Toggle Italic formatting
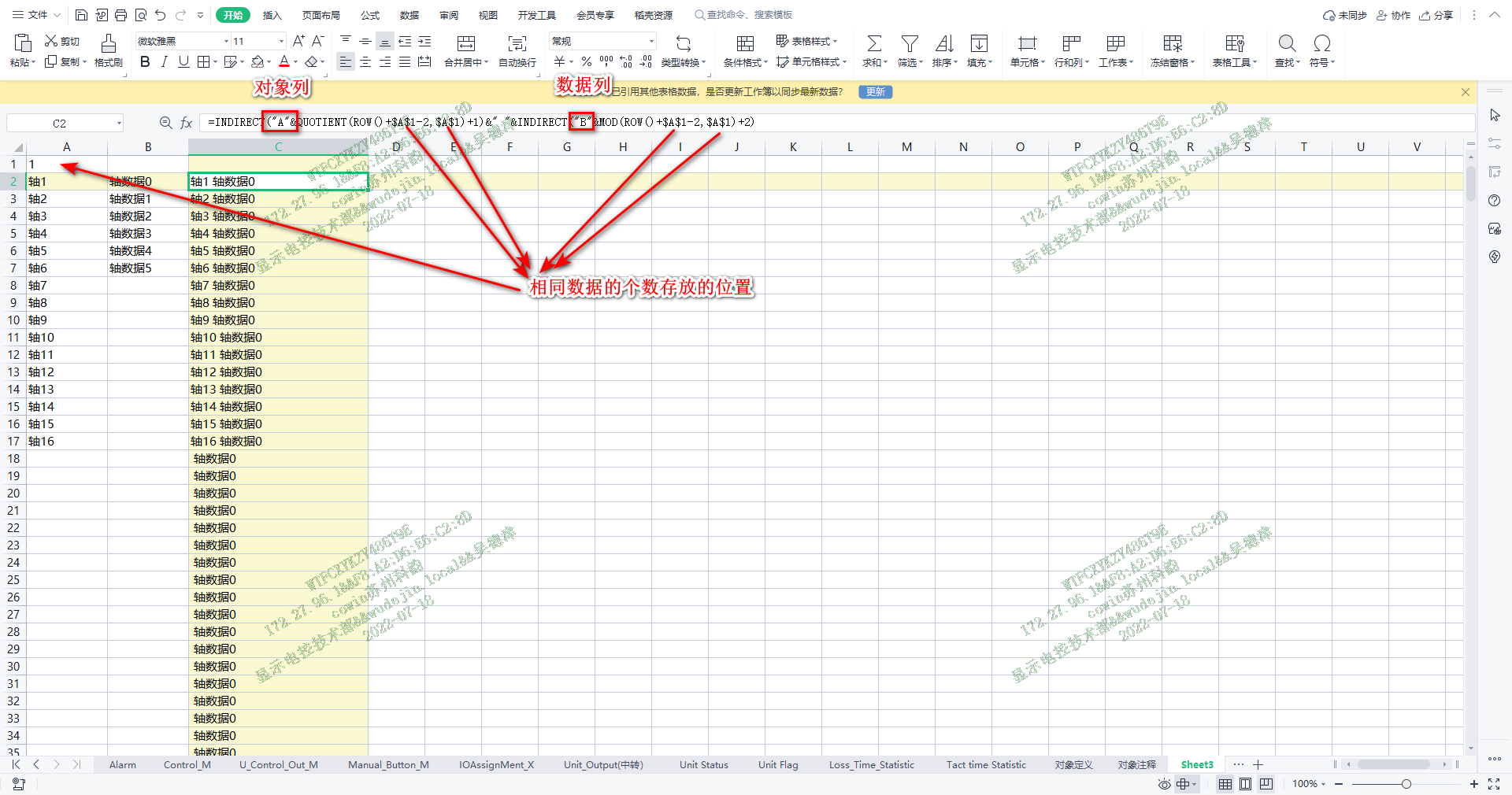Screen dimensions: 1512x795 click(164, 62)
